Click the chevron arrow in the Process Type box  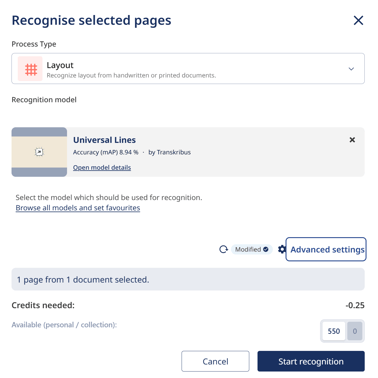coord(351,69)
